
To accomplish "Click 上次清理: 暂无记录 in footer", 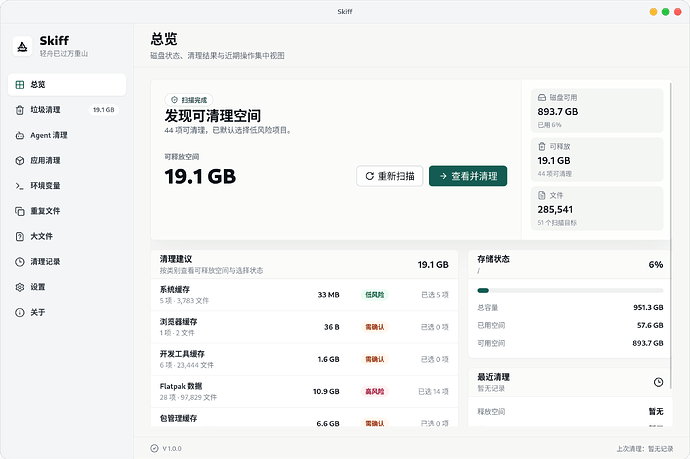I will pyautogui.click(x=645, y=449).
